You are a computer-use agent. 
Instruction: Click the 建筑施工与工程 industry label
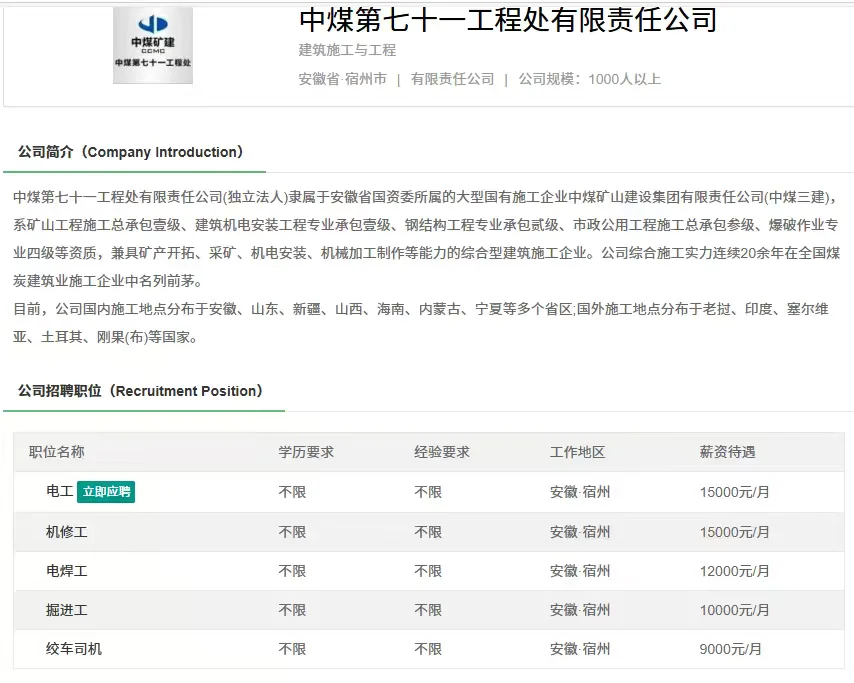pos(347,50)
